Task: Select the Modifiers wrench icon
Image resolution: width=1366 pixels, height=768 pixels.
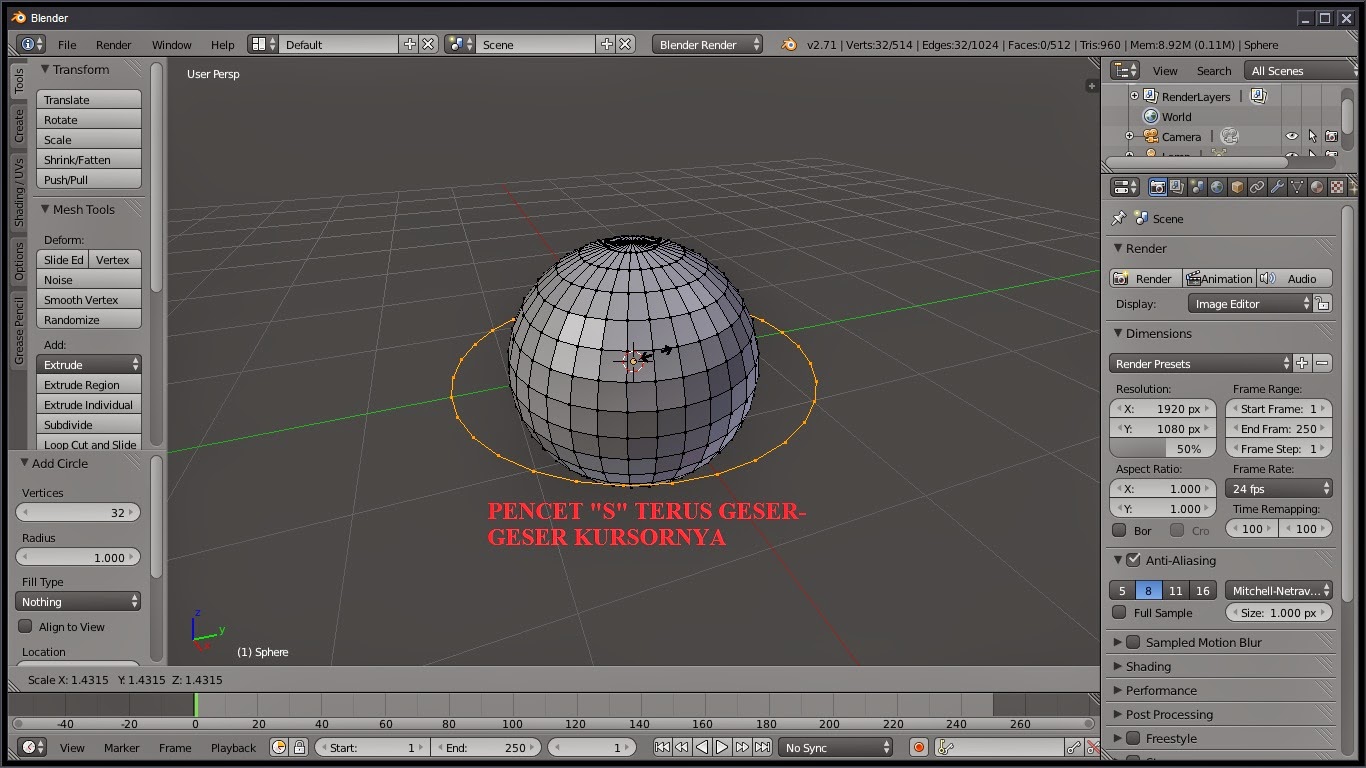Action: pyautogui.click(x=1277, y=187)
